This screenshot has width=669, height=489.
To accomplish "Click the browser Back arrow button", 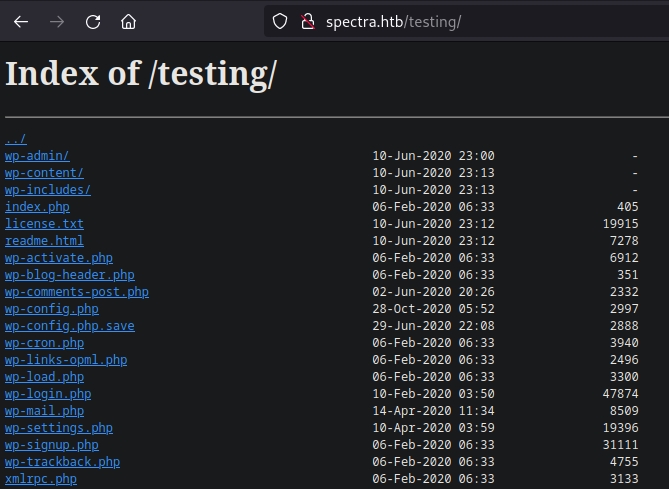I will tap(21, 21).
